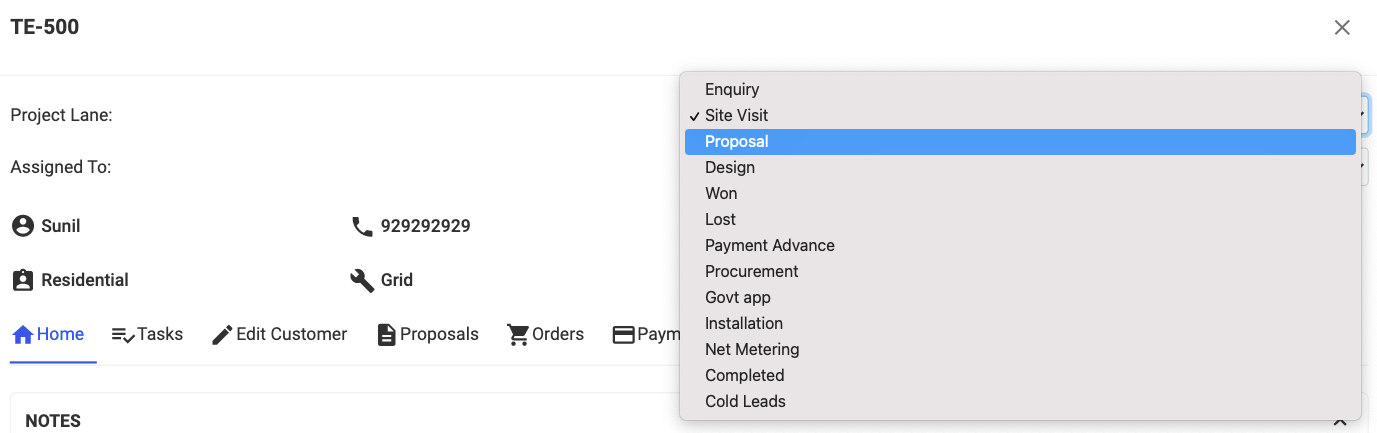Screen dimensions: 1377x433
Task: Click the person icon beside Sunil
Action: click(22, 226)
